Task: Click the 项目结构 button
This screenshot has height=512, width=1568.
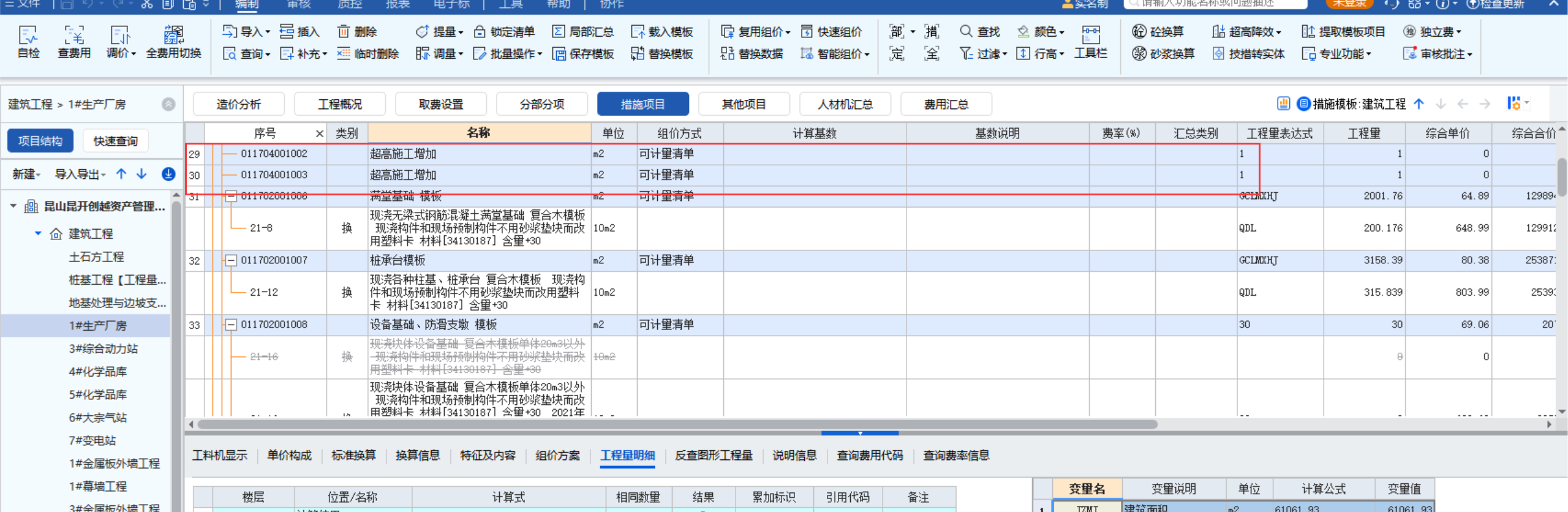Action: click(x=40, y=141)
